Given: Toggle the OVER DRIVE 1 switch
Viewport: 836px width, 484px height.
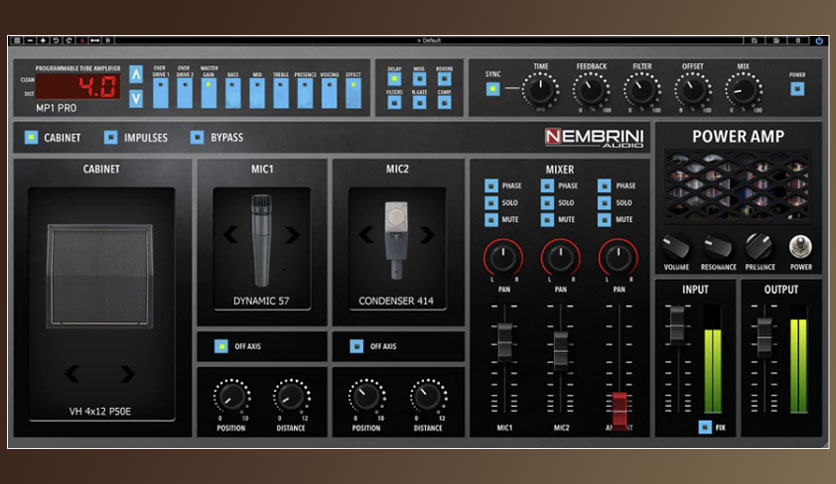Looking at the screenshot, I should tap(160, 93).
